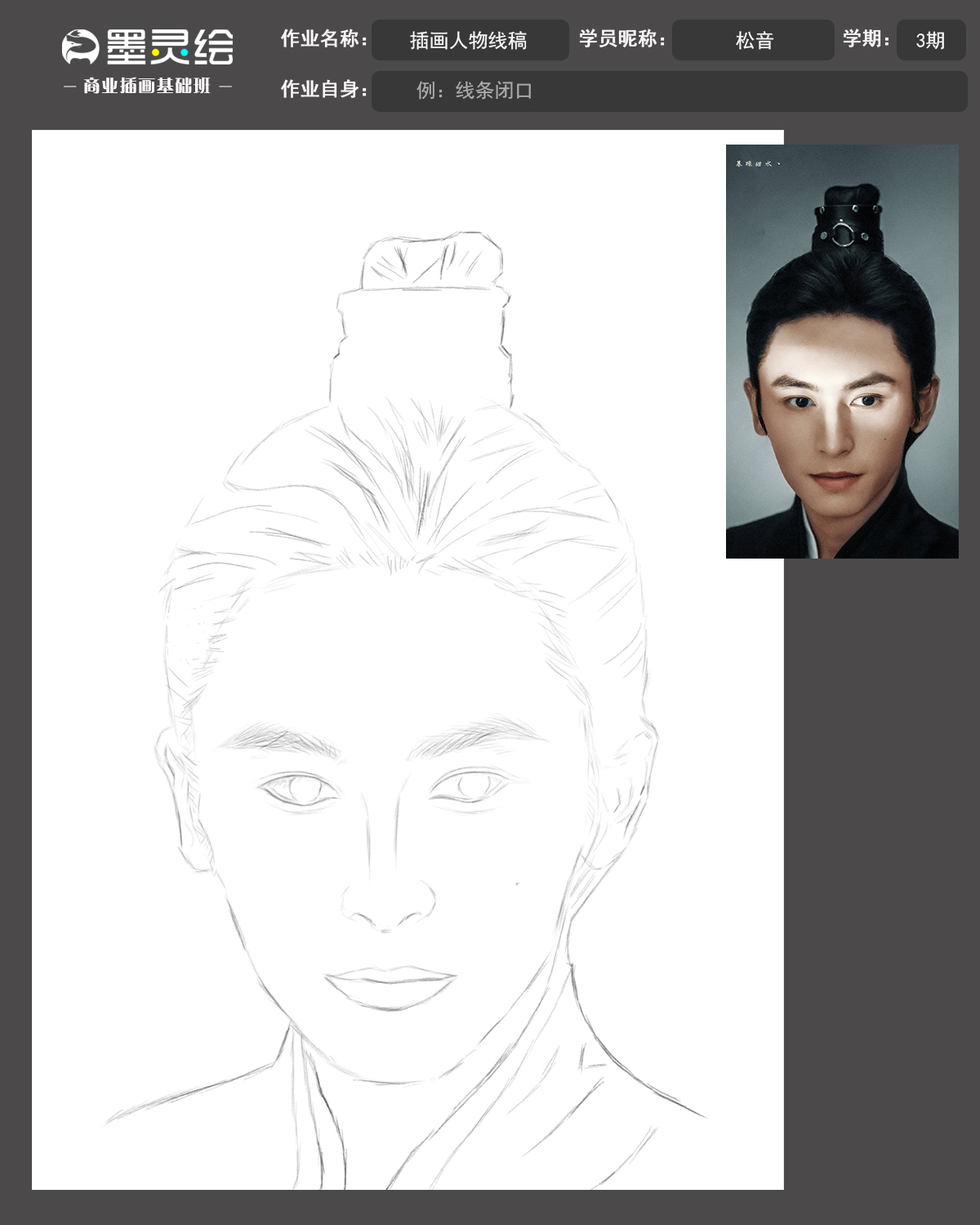
Task: Click the 作业名称 field showing 插画人物线稿
Action: (x=470, y=40)
